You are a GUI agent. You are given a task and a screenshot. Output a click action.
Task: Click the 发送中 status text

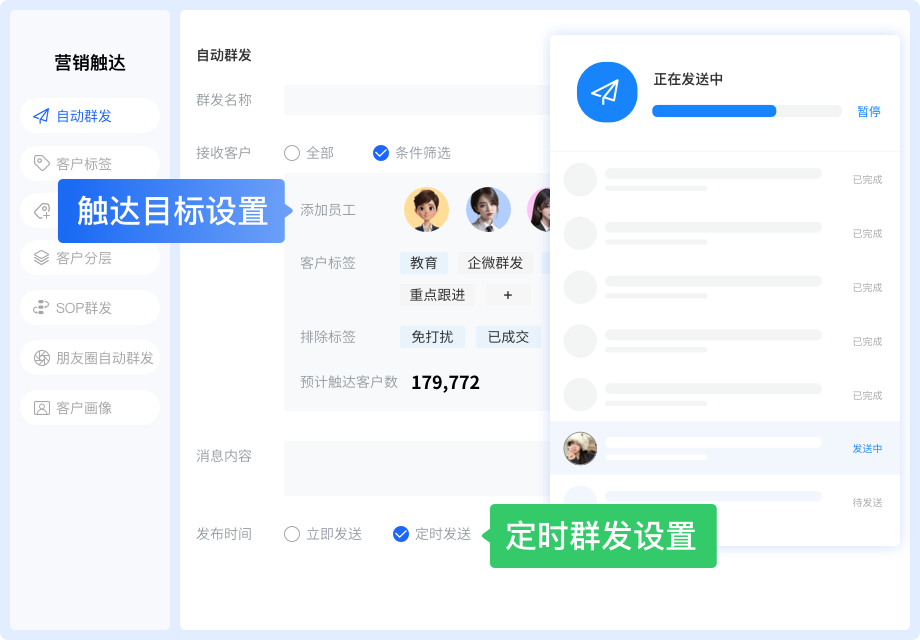tap(867, 449)
